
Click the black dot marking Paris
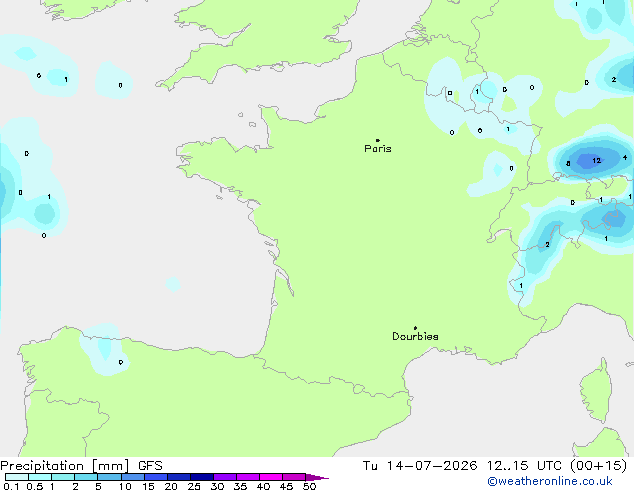click(x=378, y=140)
